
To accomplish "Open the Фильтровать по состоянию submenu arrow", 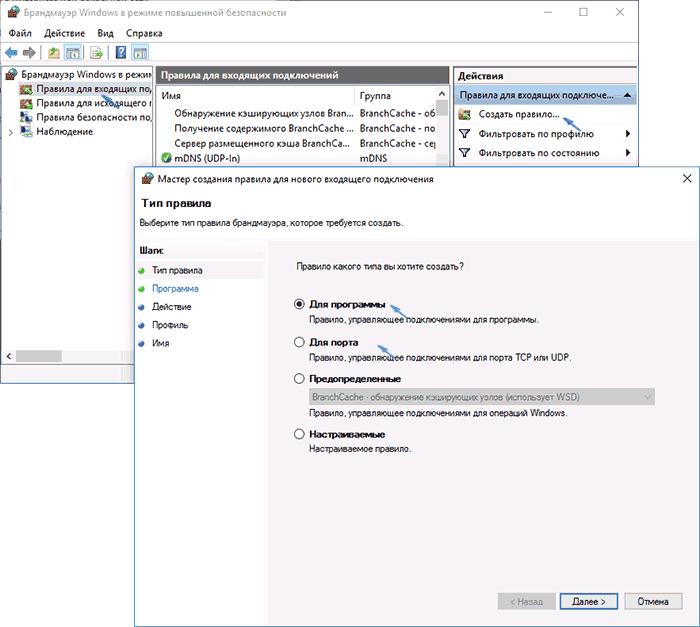I will point(628,153).
